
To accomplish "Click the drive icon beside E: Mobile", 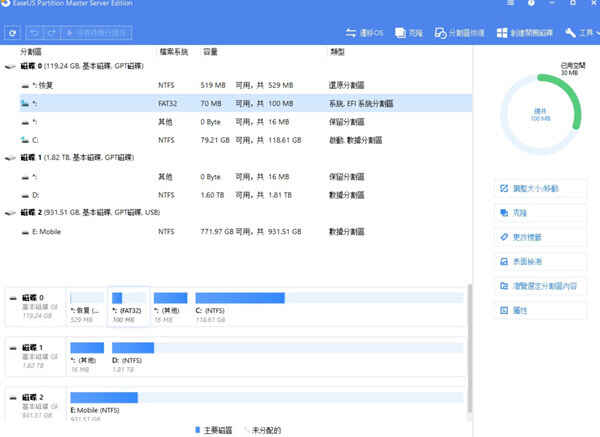I will 25,232.
